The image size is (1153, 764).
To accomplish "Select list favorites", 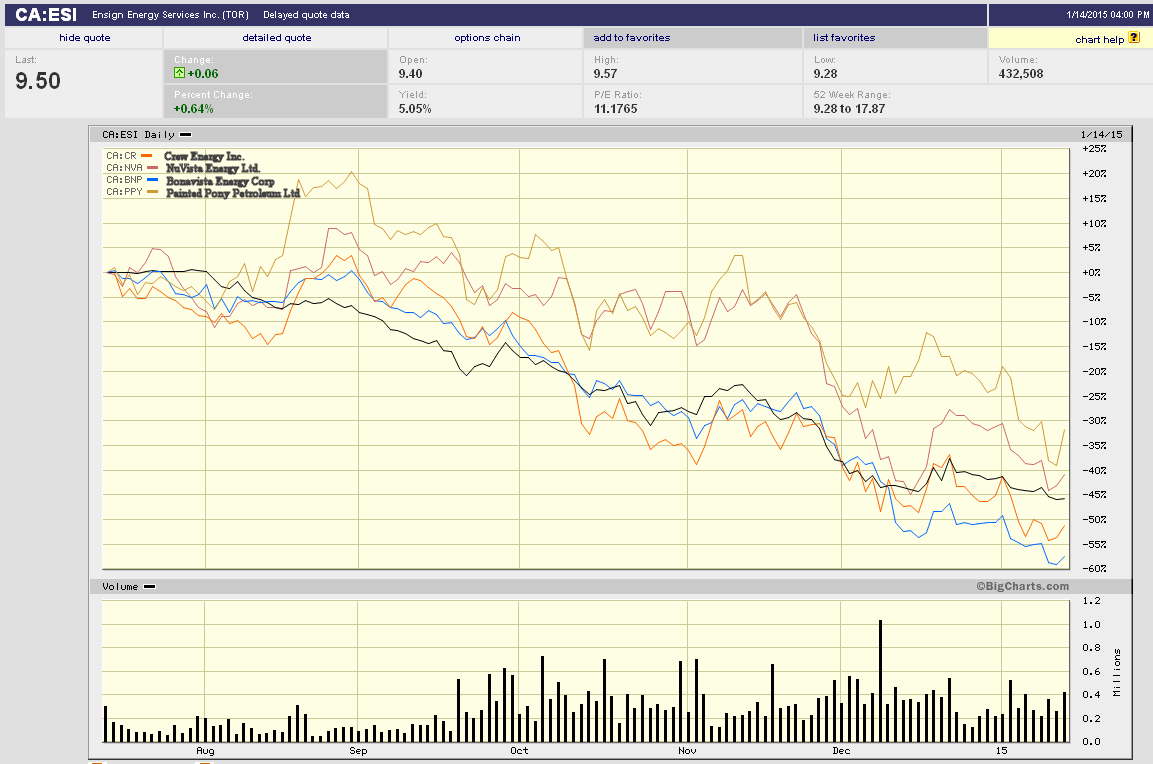I will tap(843, 38).
